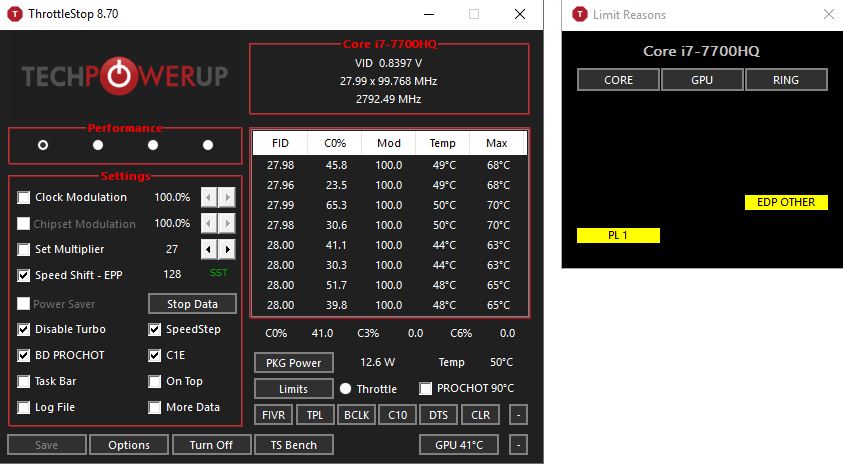Image resolution: width=843 pixels, height=464 pixels.
Task: Click the Max column header
Action: tap(497, 143)
